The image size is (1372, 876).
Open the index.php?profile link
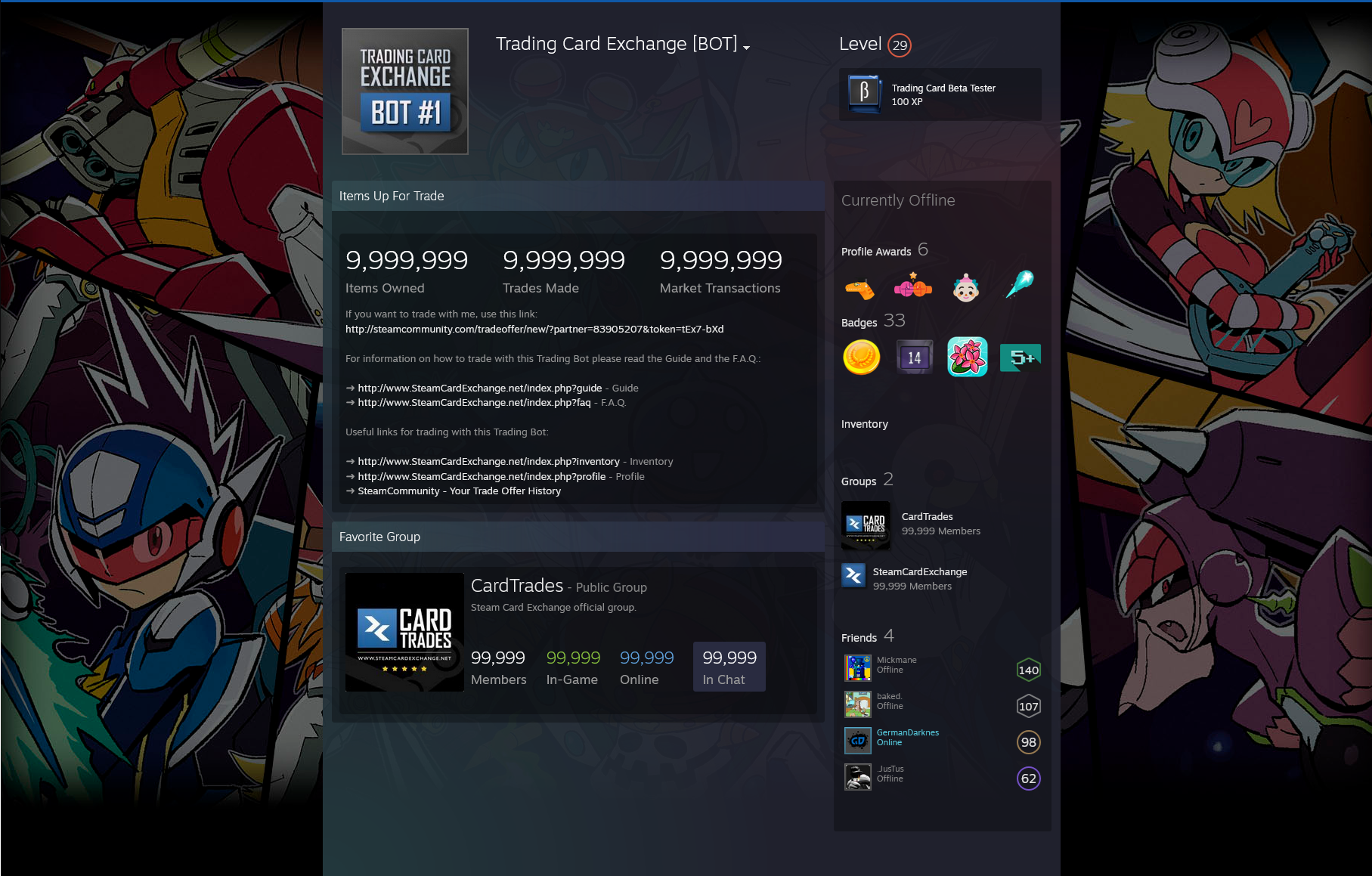tap(482, 477)
